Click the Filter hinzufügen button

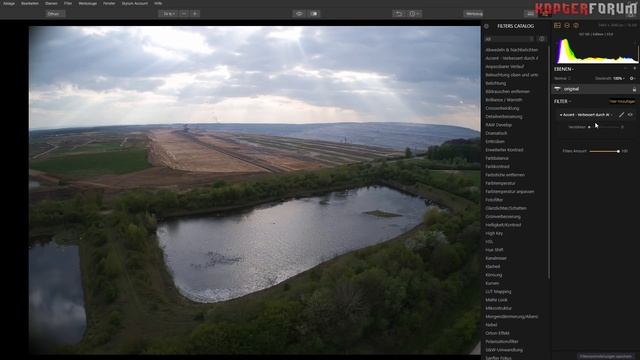(x=622, y=101)
